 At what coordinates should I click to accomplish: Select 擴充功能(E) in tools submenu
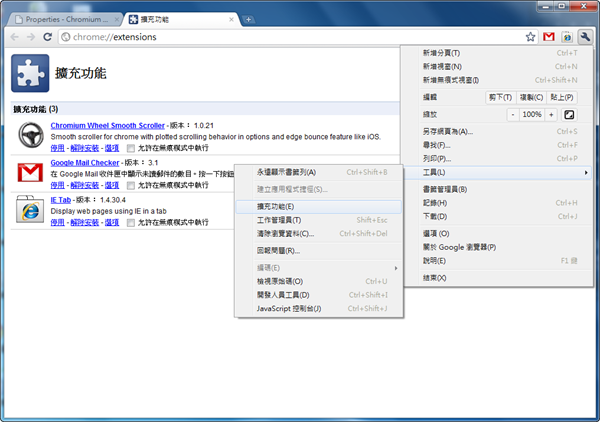pos(319,207)
